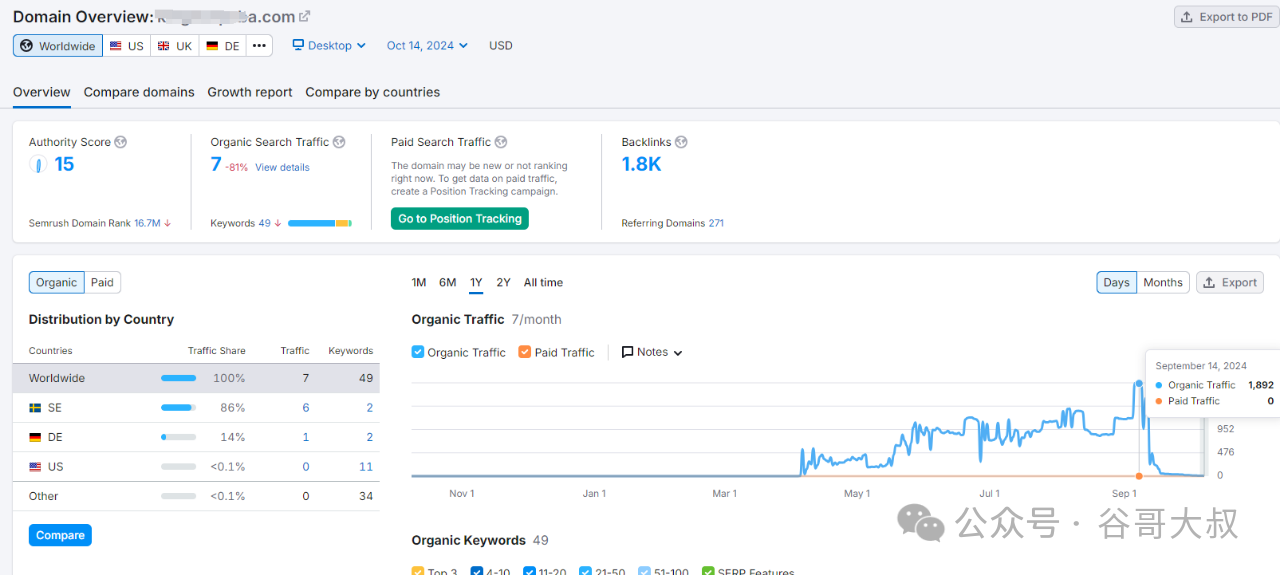Switch chart granularity to Months
1280x575 pixels.
(x=1163, y=282)
